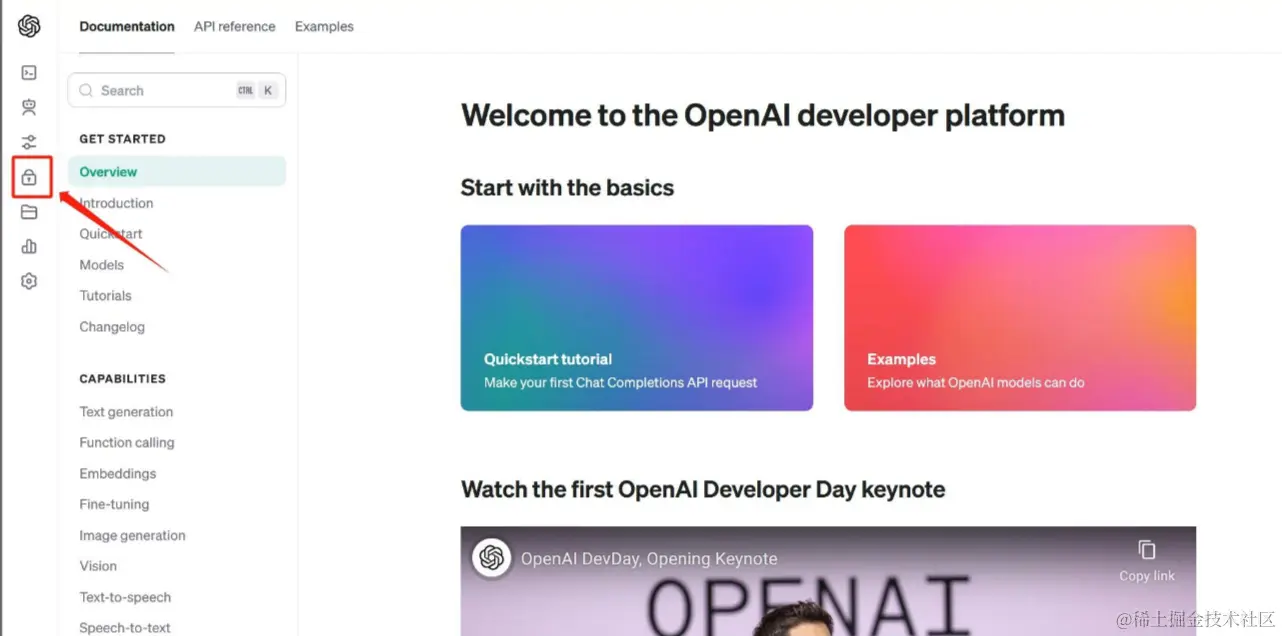Open the Settings gear icon
Viewport: 1282px width, 636px height.
pyautogui.click(x=29, y=281)
